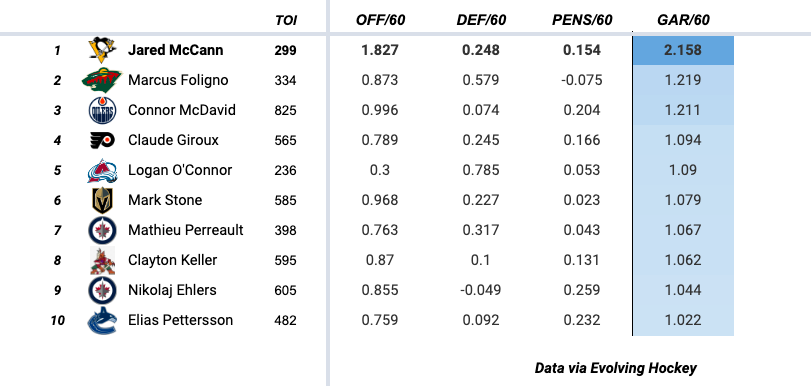Select the OFF/60 column header
This screenshot has width=811, height=386.
[x=380, y=20]
